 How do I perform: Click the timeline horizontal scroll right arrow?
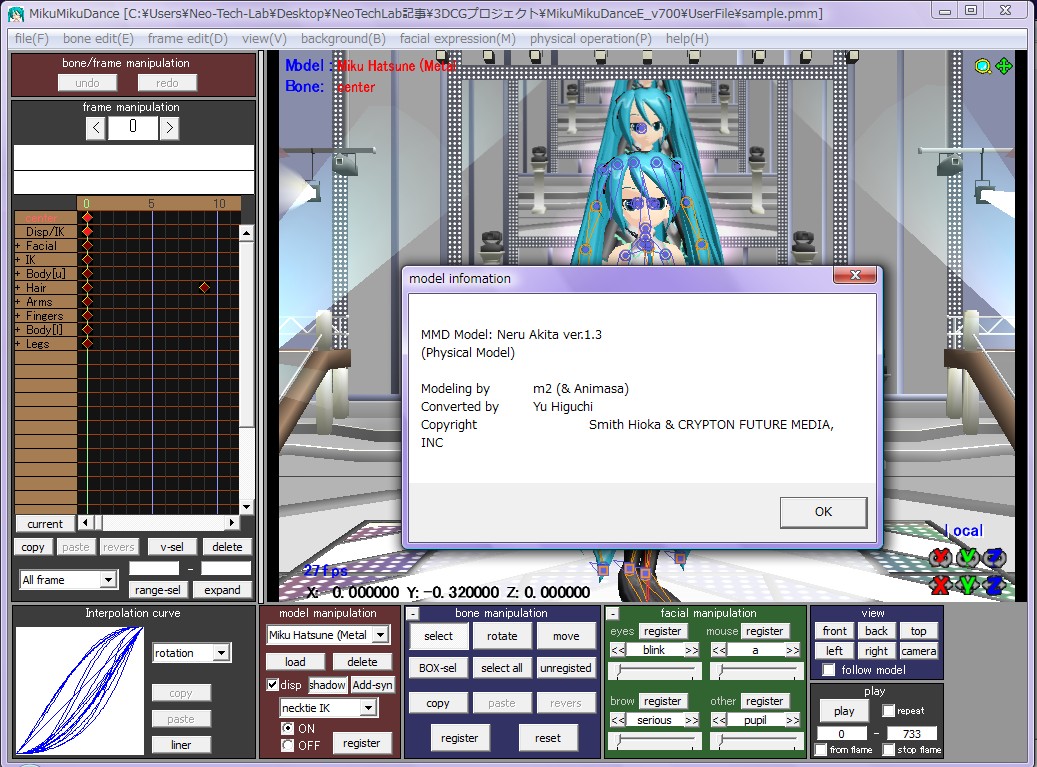231,523
